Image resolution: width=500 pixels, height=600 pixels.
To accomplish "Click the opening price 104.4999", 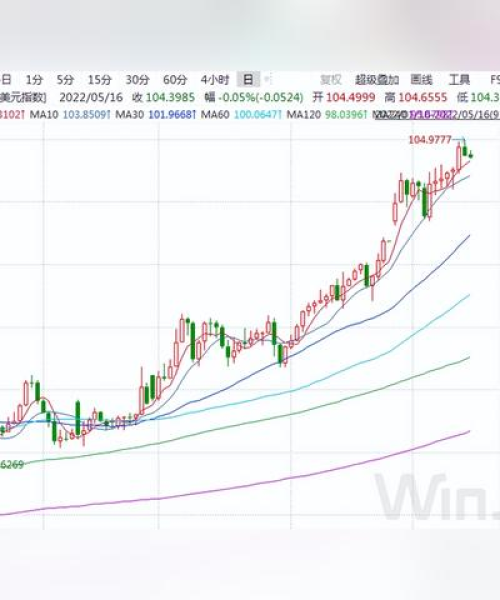I will pos(350,97).
